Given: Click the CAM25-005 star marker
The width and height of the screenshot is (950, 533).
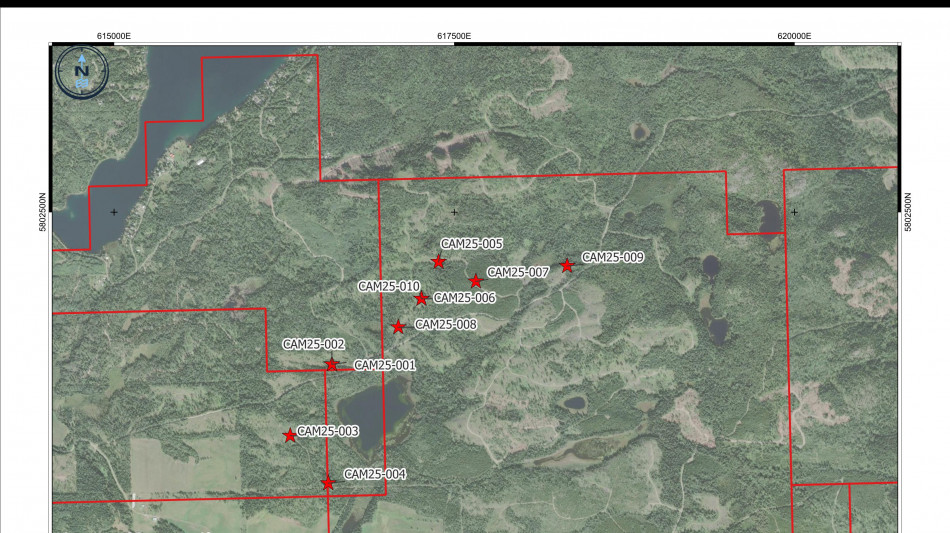Looking at the screenshot, I should [x=438, y=262].
